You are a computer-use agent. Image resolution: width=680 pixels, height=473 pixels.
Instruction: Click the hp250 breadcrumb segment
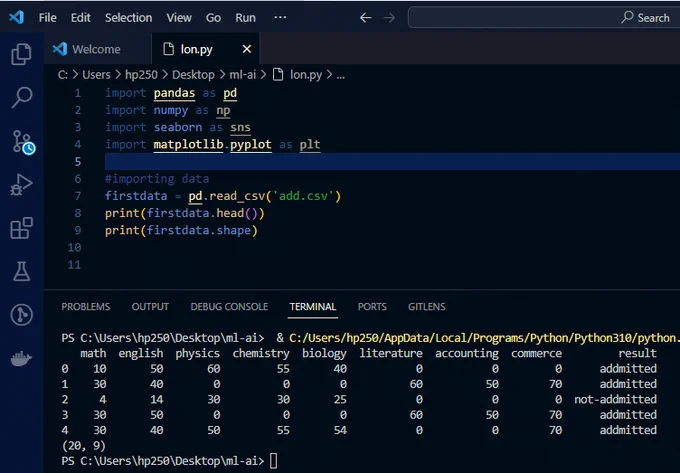click(141, 75)
